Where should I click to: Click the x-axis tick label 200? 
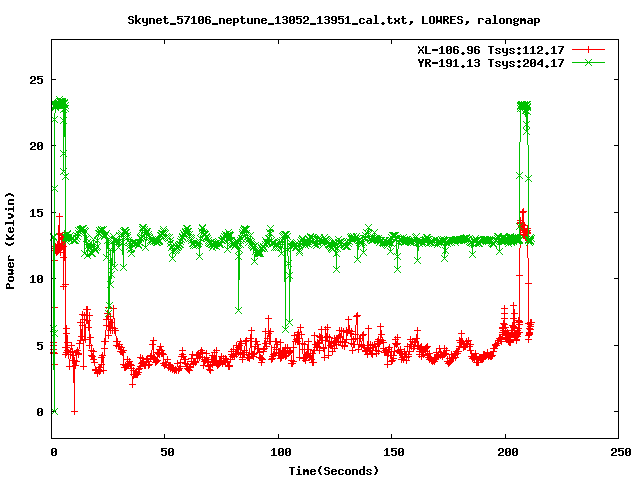coord(508,452)
